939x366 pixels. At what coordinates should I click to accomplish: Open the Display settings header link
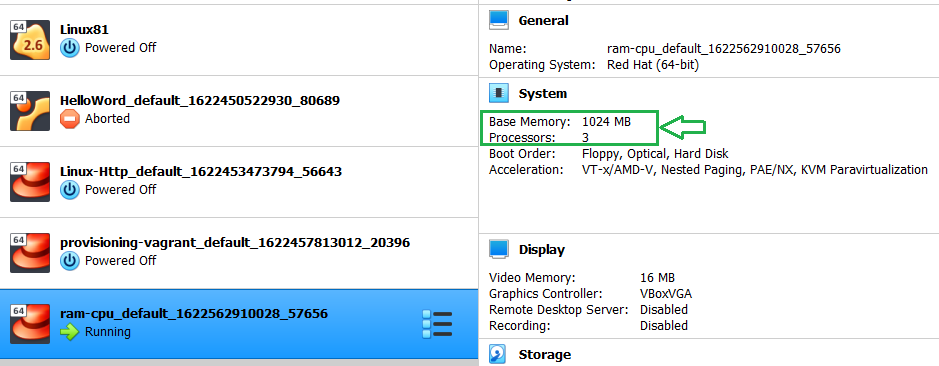(542, 250)
